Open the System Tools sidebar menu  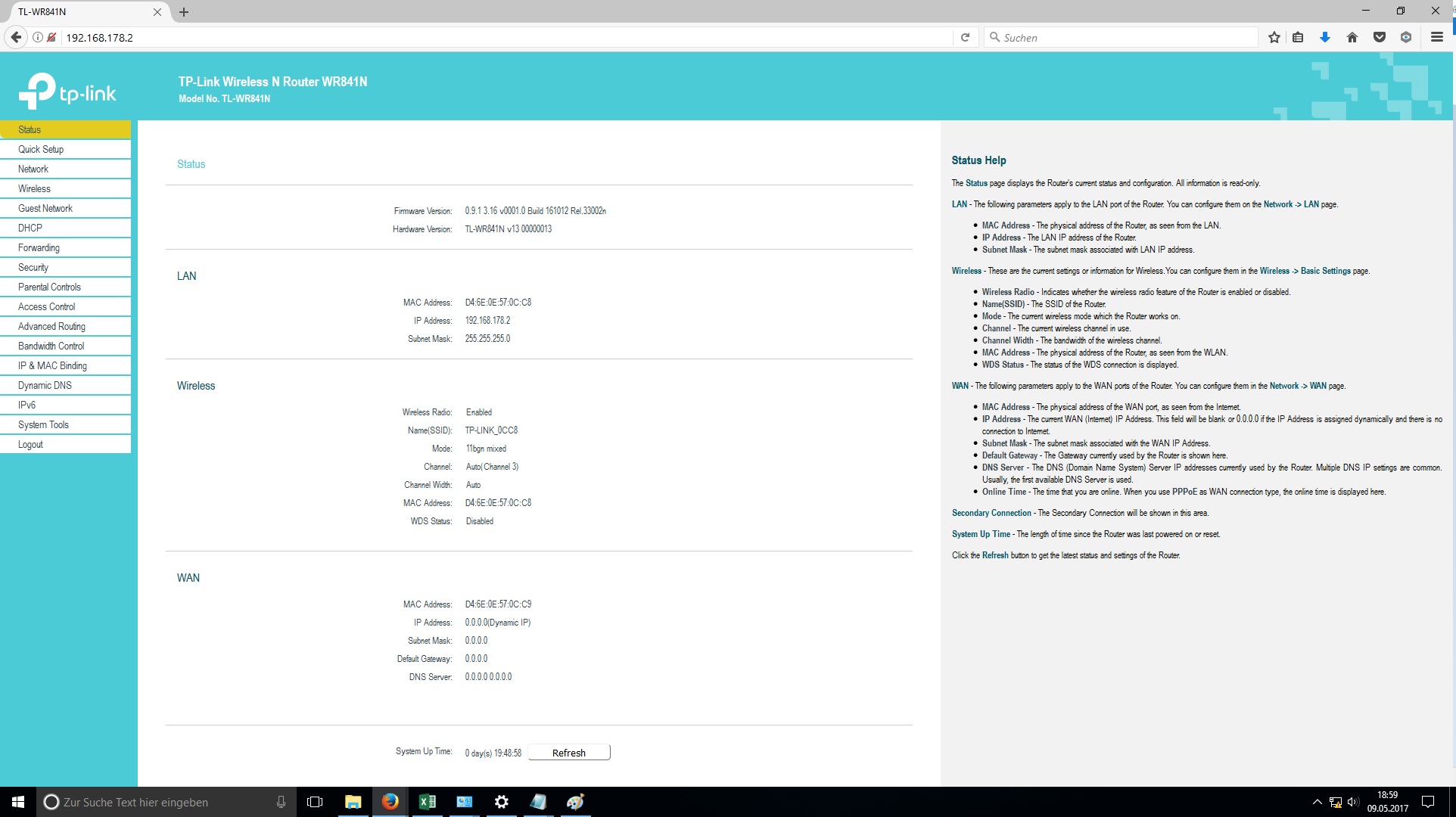click(43, 424)
